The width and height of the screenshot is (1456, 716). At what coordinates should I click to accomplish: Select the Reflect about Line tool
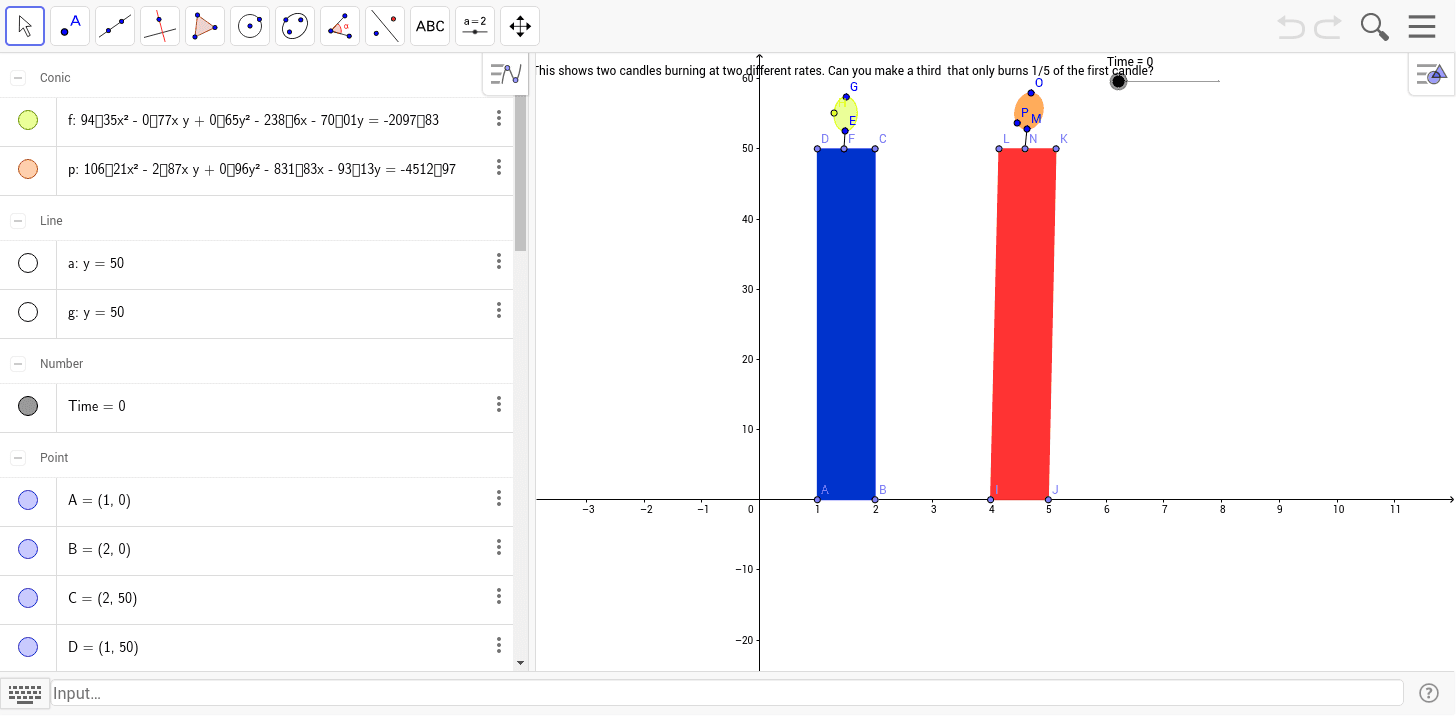pyautogui.click(x=385, y=26)
